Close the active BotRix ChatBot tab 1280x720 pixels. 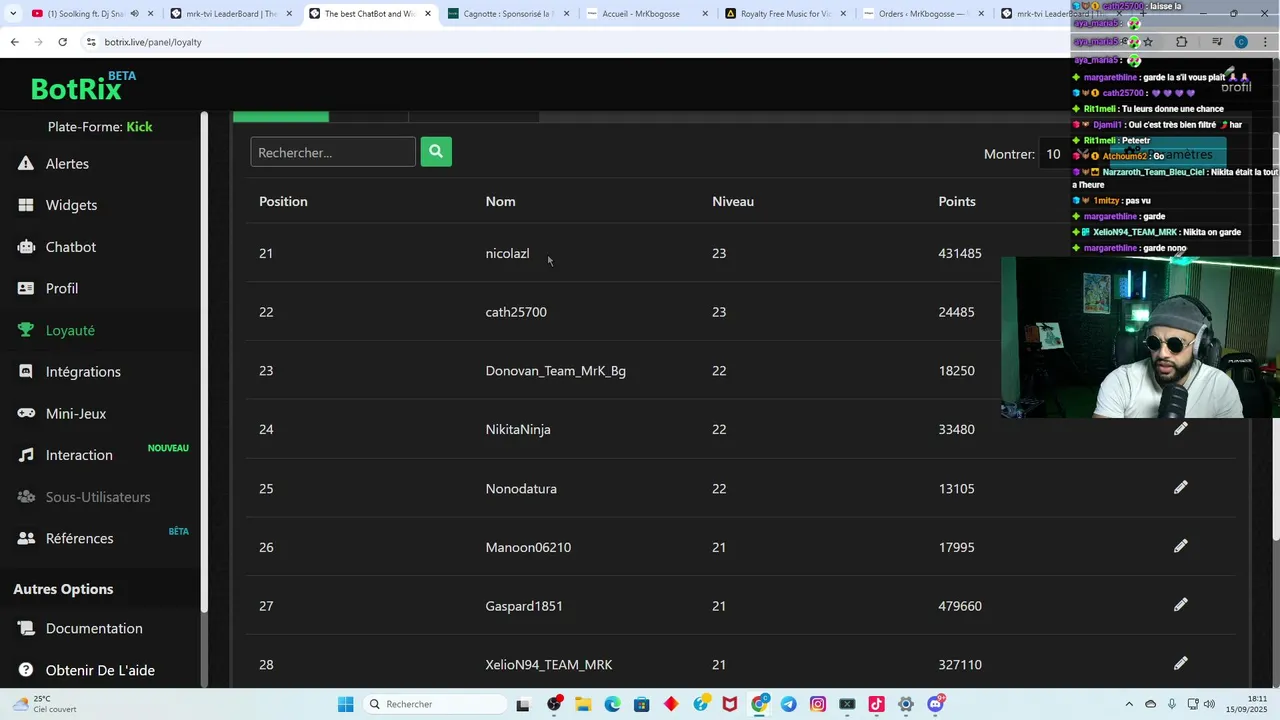pos(428,14)
